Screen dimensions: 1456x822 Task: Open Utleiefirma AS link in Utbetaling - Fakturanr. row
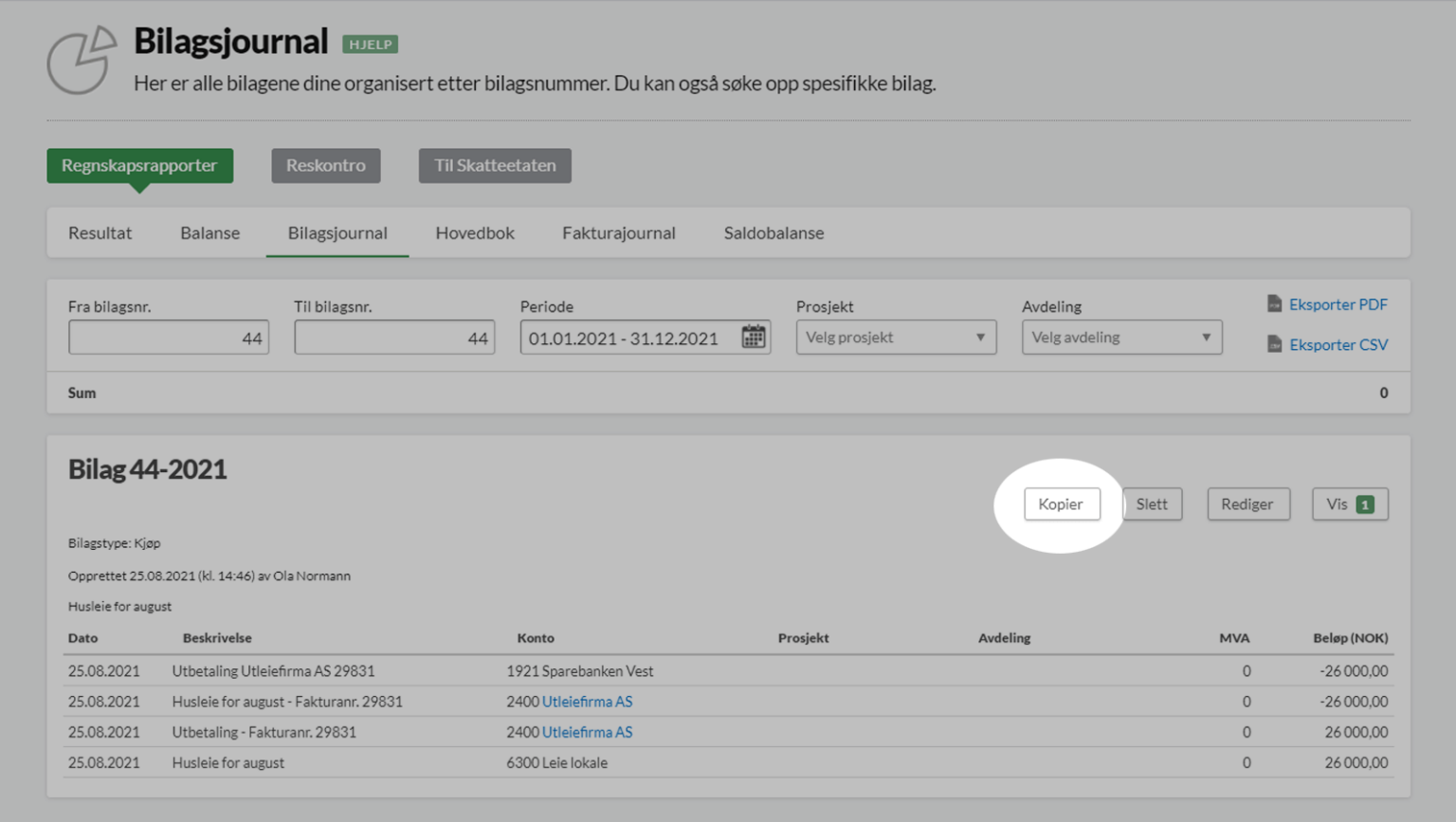pyautogui.click(x=587, y=732)
